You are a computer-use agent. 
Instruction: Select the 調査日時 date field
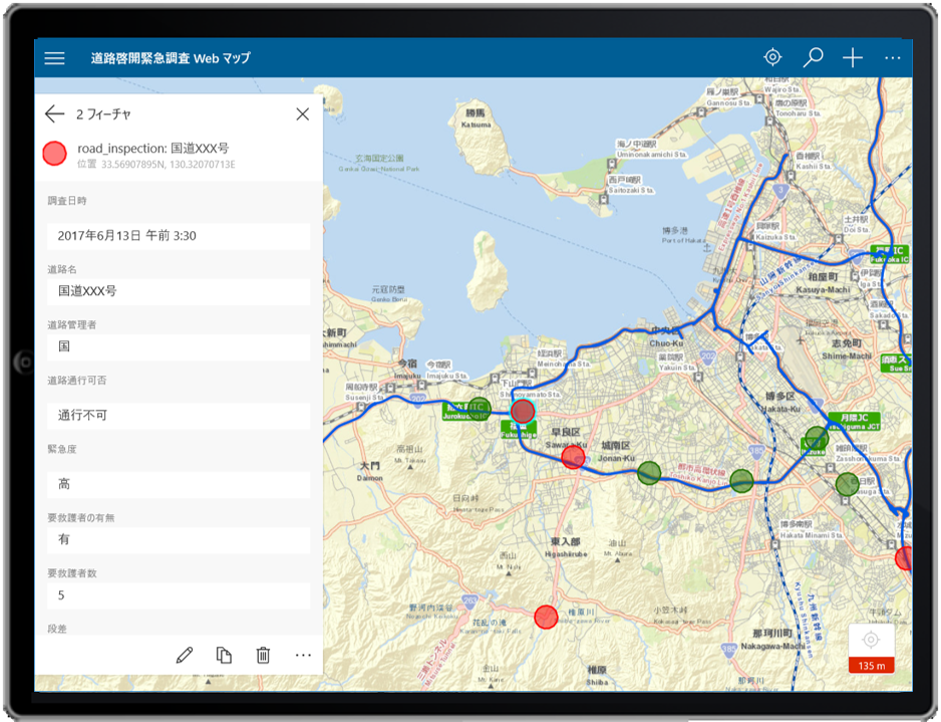click(x=178, y=236)
